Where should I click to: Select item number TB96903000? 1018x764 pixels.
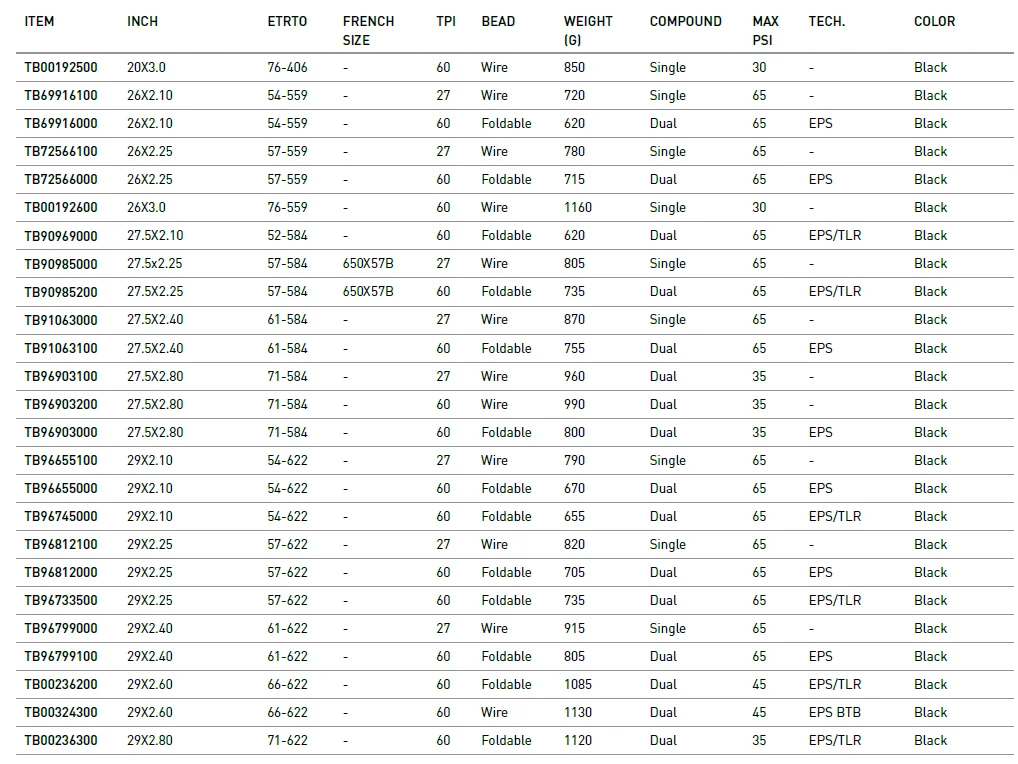(x=61, y=432)
